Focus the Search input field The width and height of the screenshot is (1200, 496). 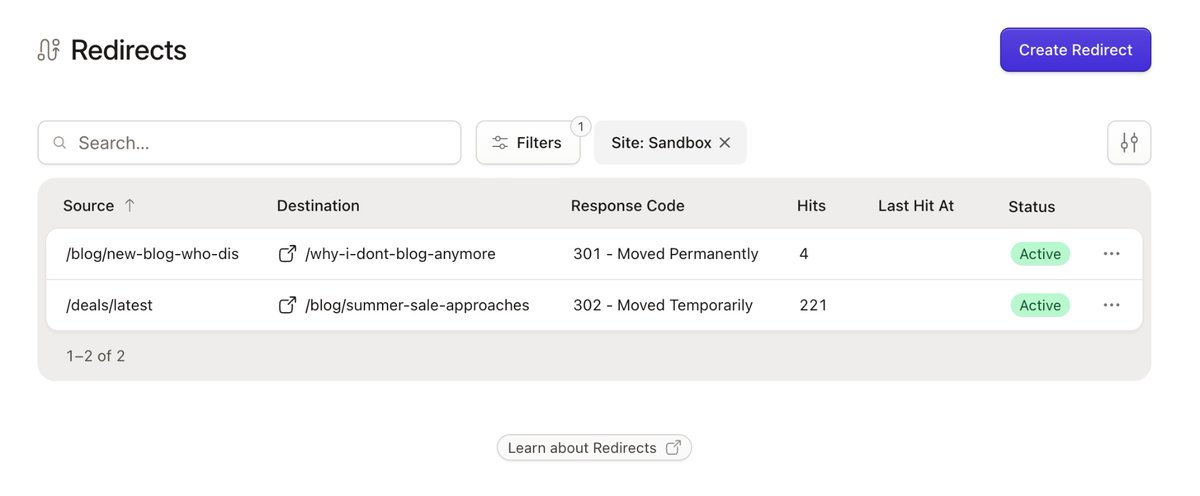pyautogui.click(x=249, y=143)
